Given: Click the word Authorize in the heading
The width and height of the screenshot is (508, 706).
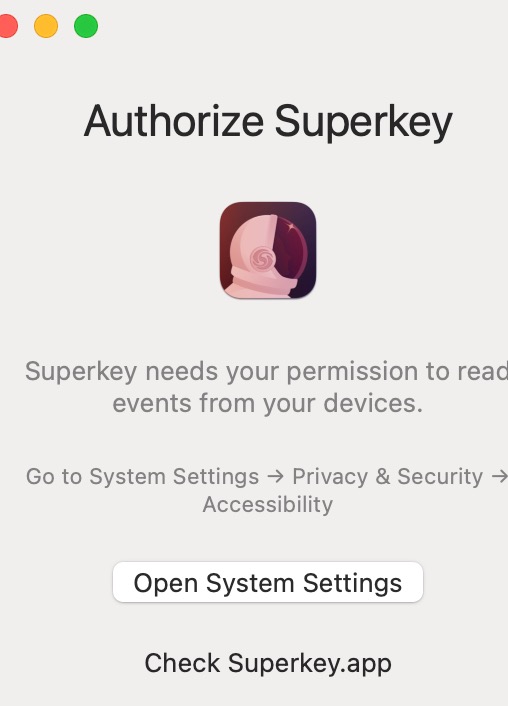Looking at the screenshot, I should (173, 121).
